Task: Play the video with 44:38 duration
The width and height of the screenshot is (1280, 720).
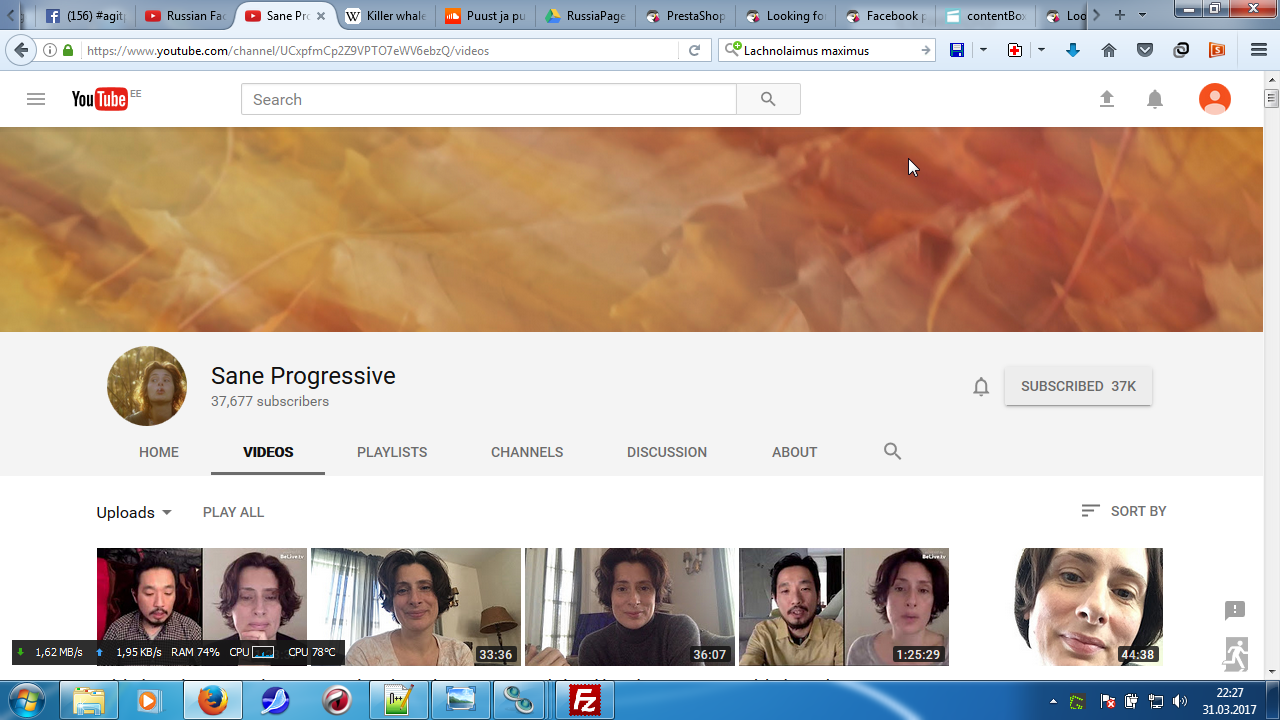Action: click(1058, 607)
